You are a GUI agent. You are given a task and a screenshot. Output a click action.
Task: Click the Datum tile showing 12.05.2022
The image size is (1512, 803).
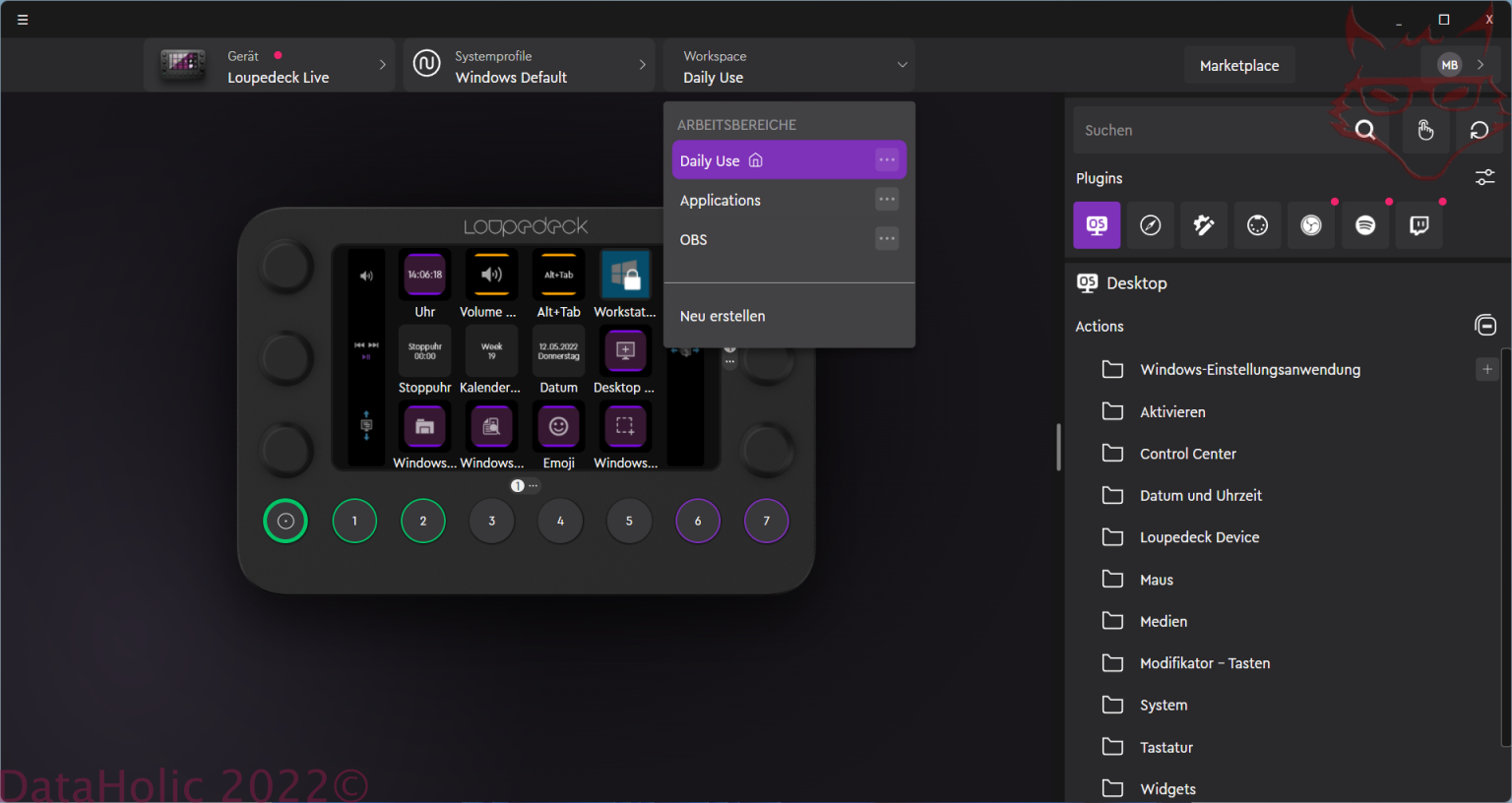[x=558, y=351]
